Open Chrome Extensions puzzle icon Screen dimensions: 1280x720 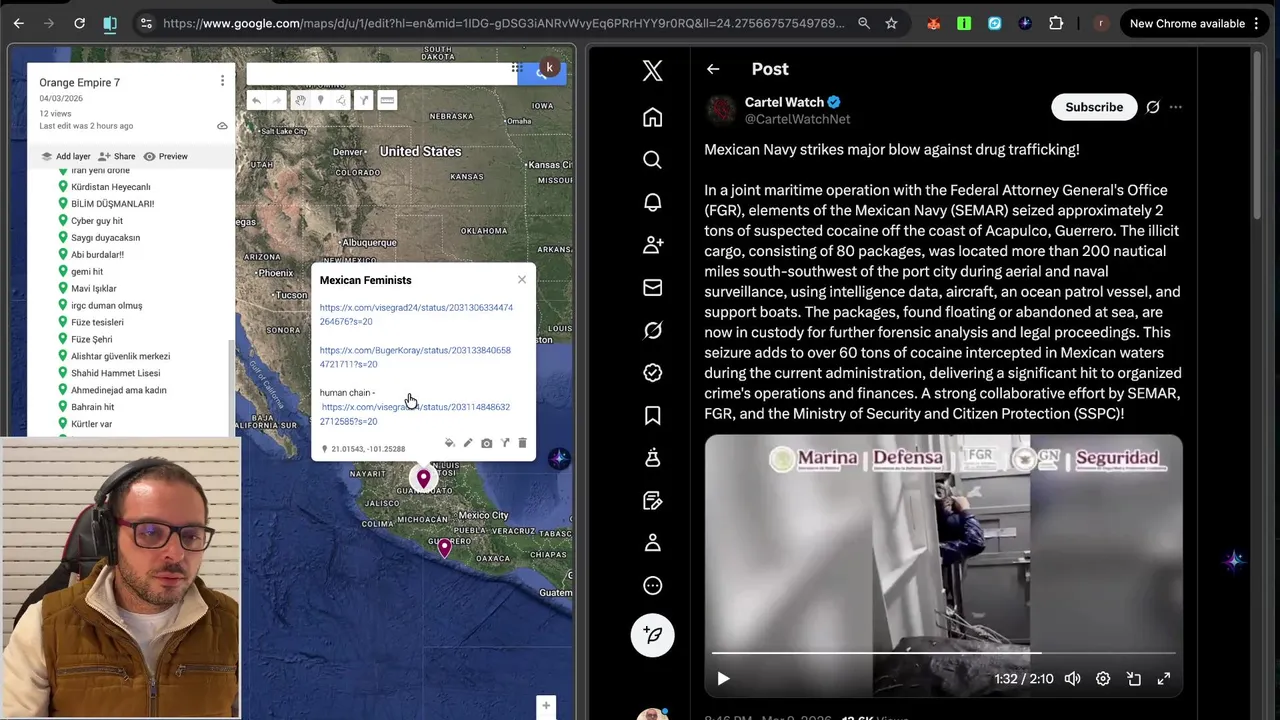tap(1056, 23)
